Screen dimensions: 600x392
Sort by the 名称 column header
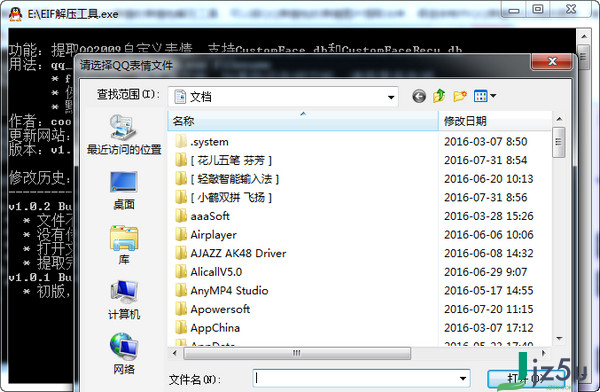pyautogui.click(x=303, y=121)
